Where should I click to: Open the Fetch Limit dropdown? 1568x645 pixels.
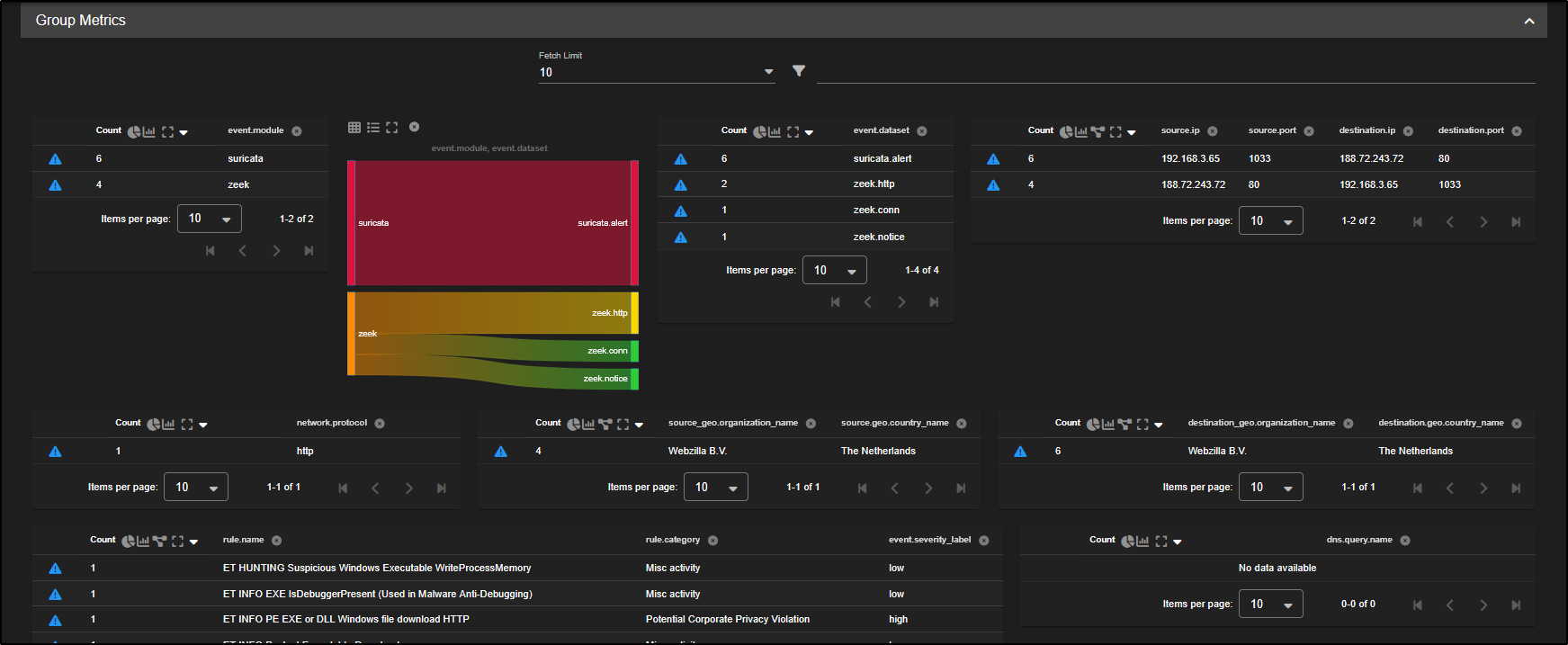tap(656, 72)
